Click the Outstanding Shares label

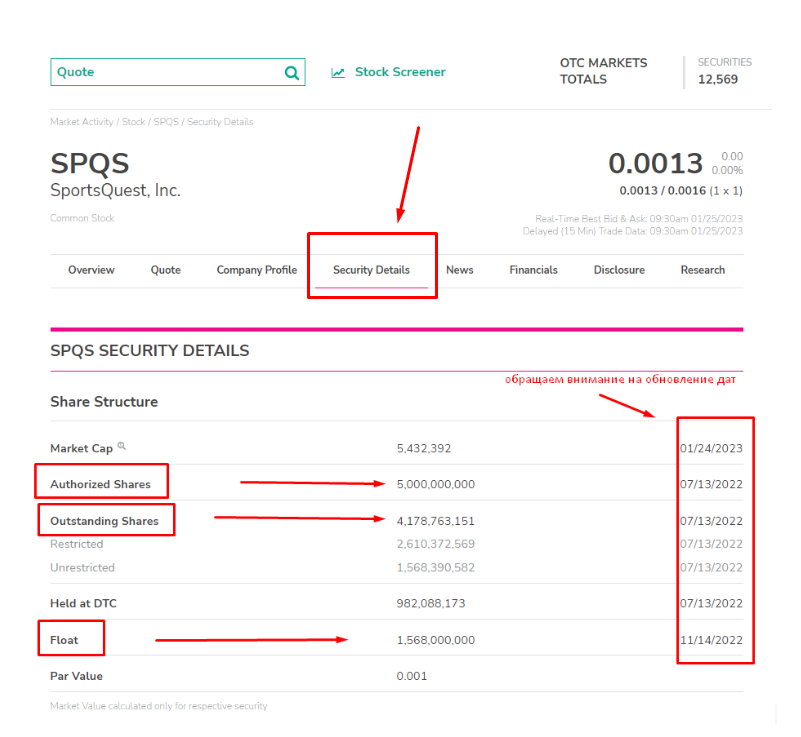(104, 521)
